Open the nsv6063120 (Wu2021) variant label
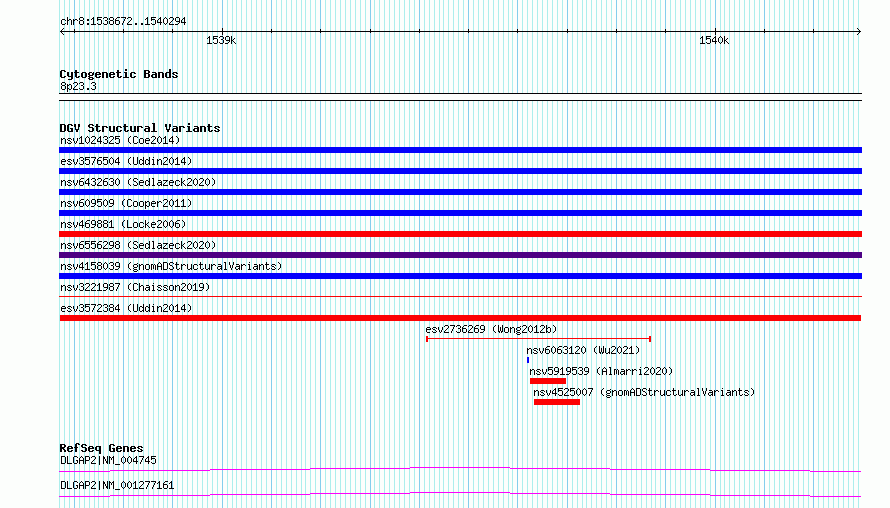The width and height of the screenshot is (890, 508). [x=583, y=350]
